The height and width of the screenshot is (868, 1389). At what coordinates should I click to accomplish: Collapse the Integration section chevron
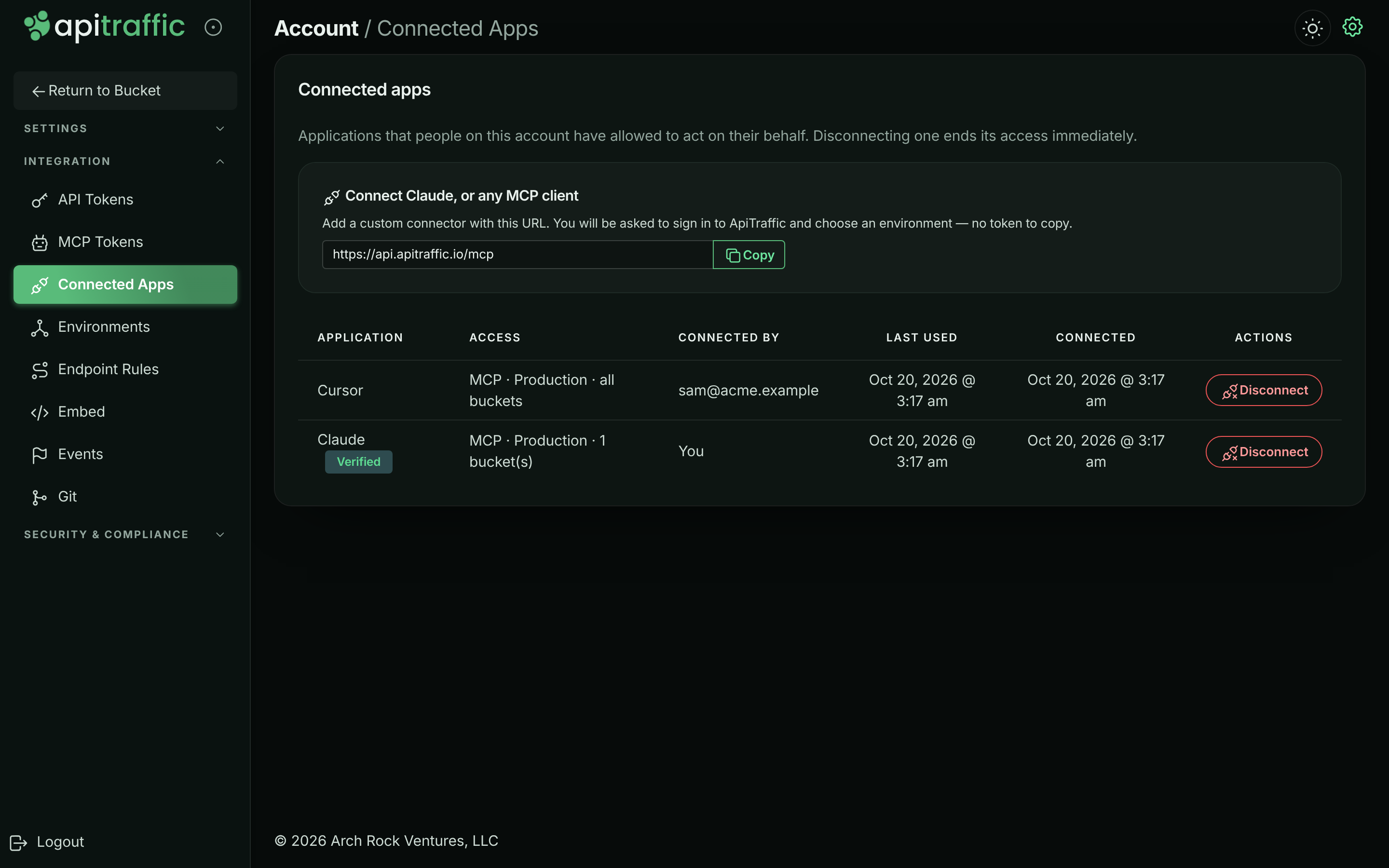pyautogui.click(x=220, y=162)
